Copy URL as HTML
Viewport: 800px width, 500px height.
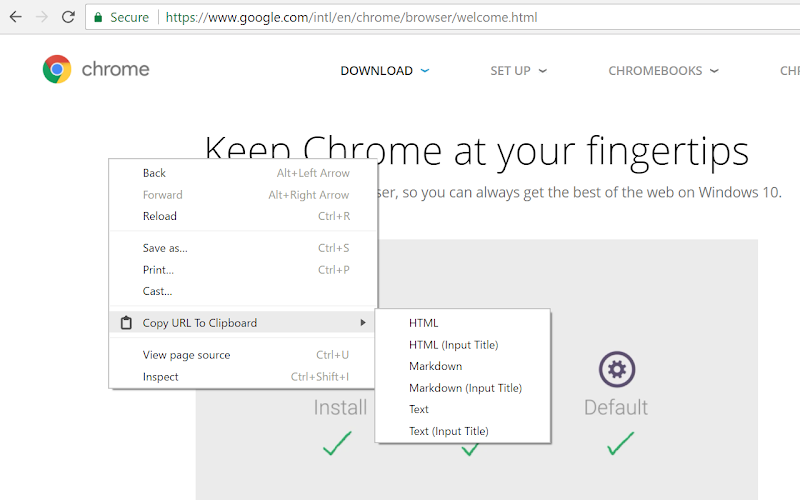tap(462, 323)
